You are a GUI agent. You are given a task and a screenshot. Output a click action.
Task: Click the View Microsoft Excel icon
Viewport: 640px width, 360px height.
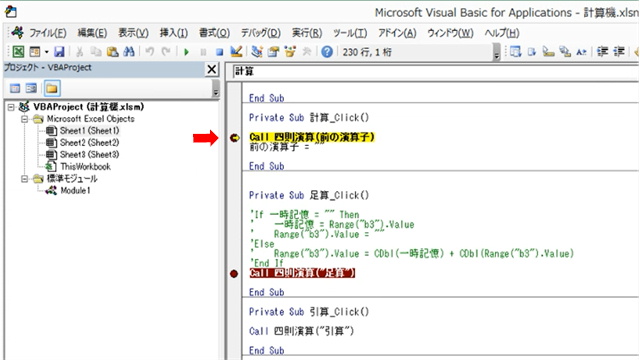18,52
